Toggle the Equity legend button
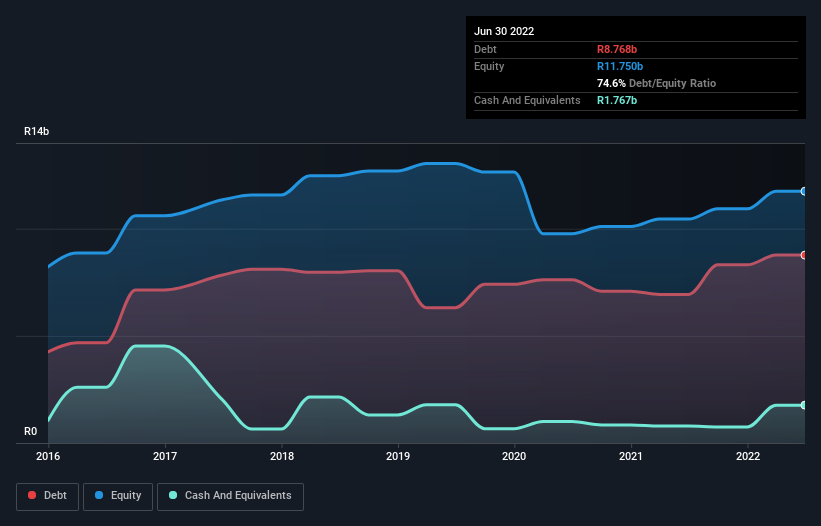 (x=118, y=496)
